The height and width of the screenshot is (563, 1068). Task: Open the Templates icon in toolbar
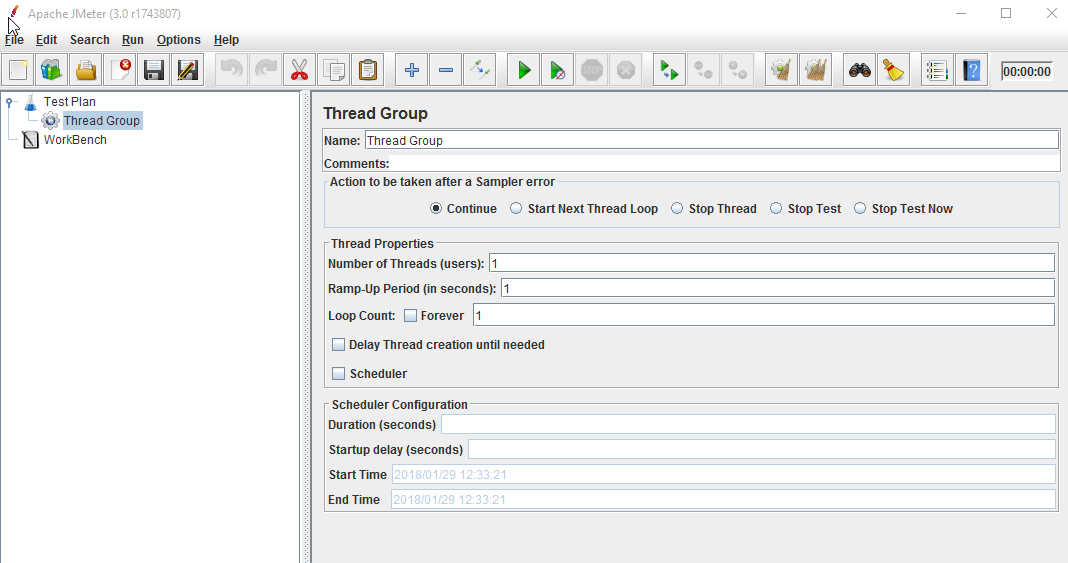click(x=52, y=70)
